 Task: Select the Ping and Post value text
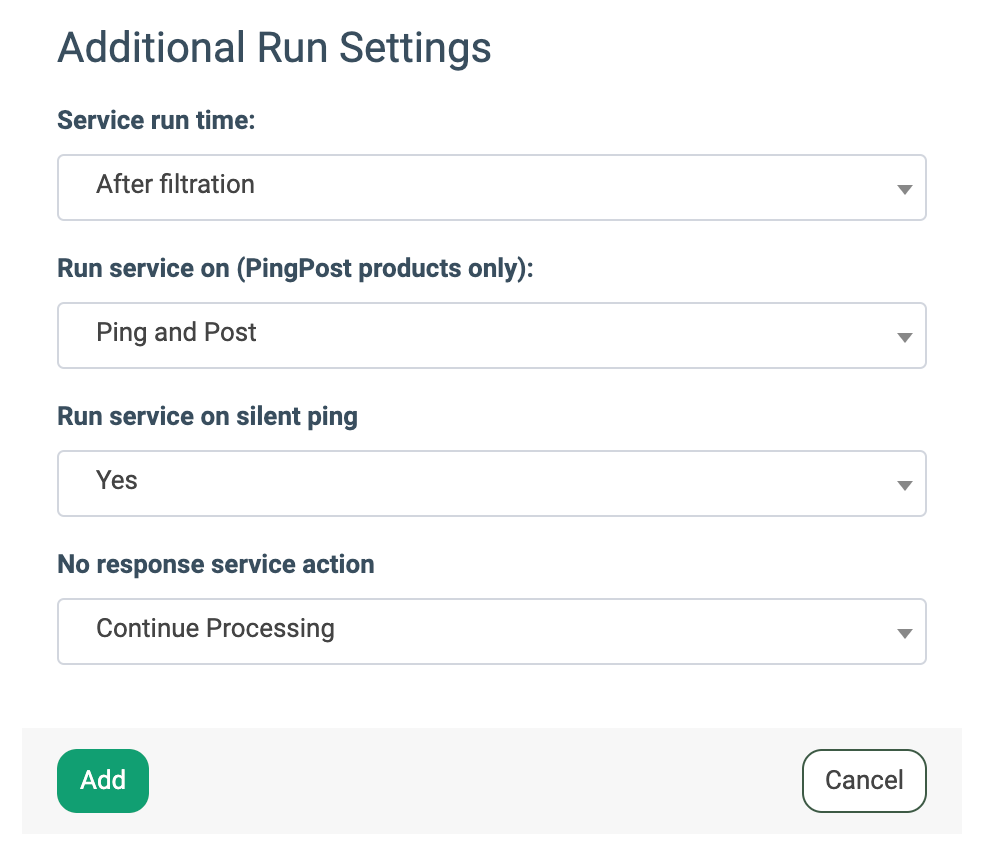[x=176, y=333]
